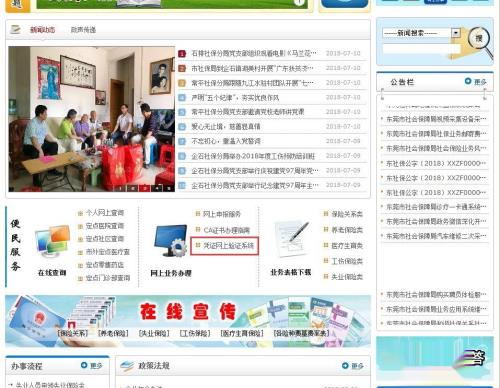The image size is (500, 388).
Task: Click the 网上业务办理 computer gear icon
Action: click(171, 241)
